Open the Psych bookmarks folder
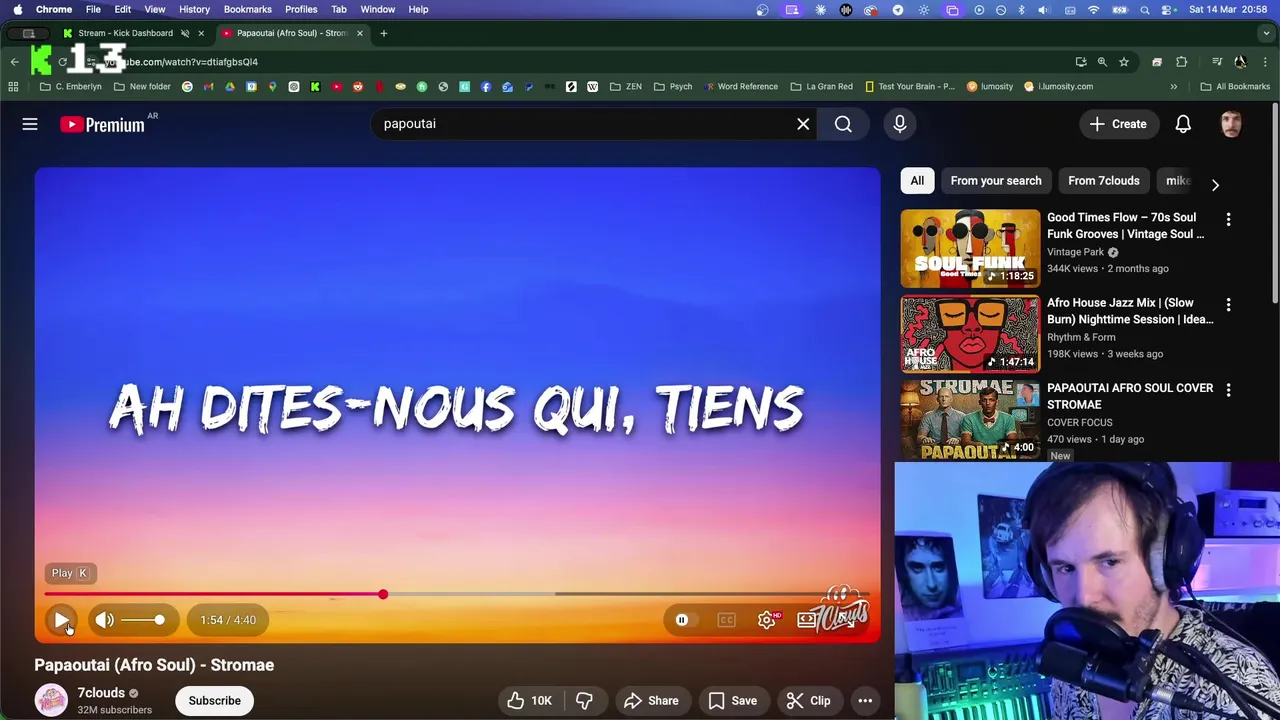The height and width of the screenshot is (720, 1280). [673, 87]
